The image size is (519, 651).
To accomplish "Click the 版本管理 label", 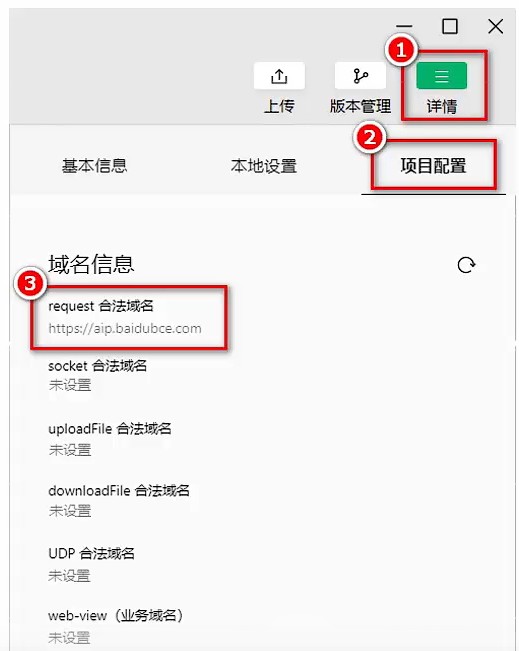I will [360, 106].
